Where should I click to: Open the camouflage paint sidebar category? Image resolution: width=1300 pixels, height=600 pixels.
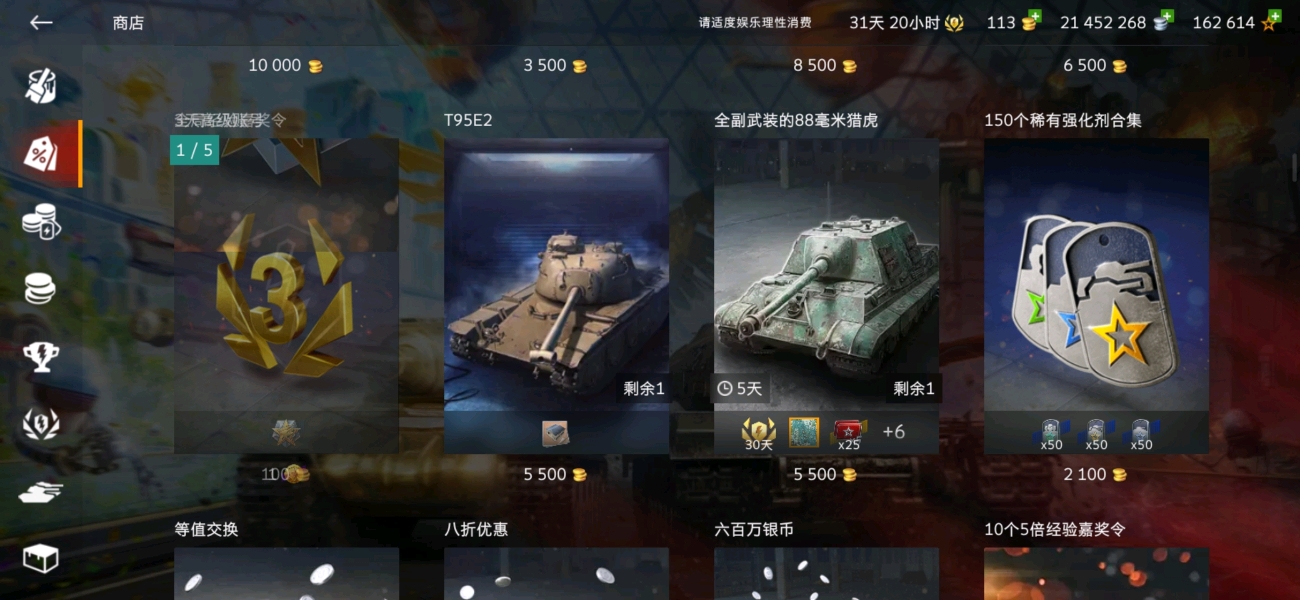click(41, 86)
